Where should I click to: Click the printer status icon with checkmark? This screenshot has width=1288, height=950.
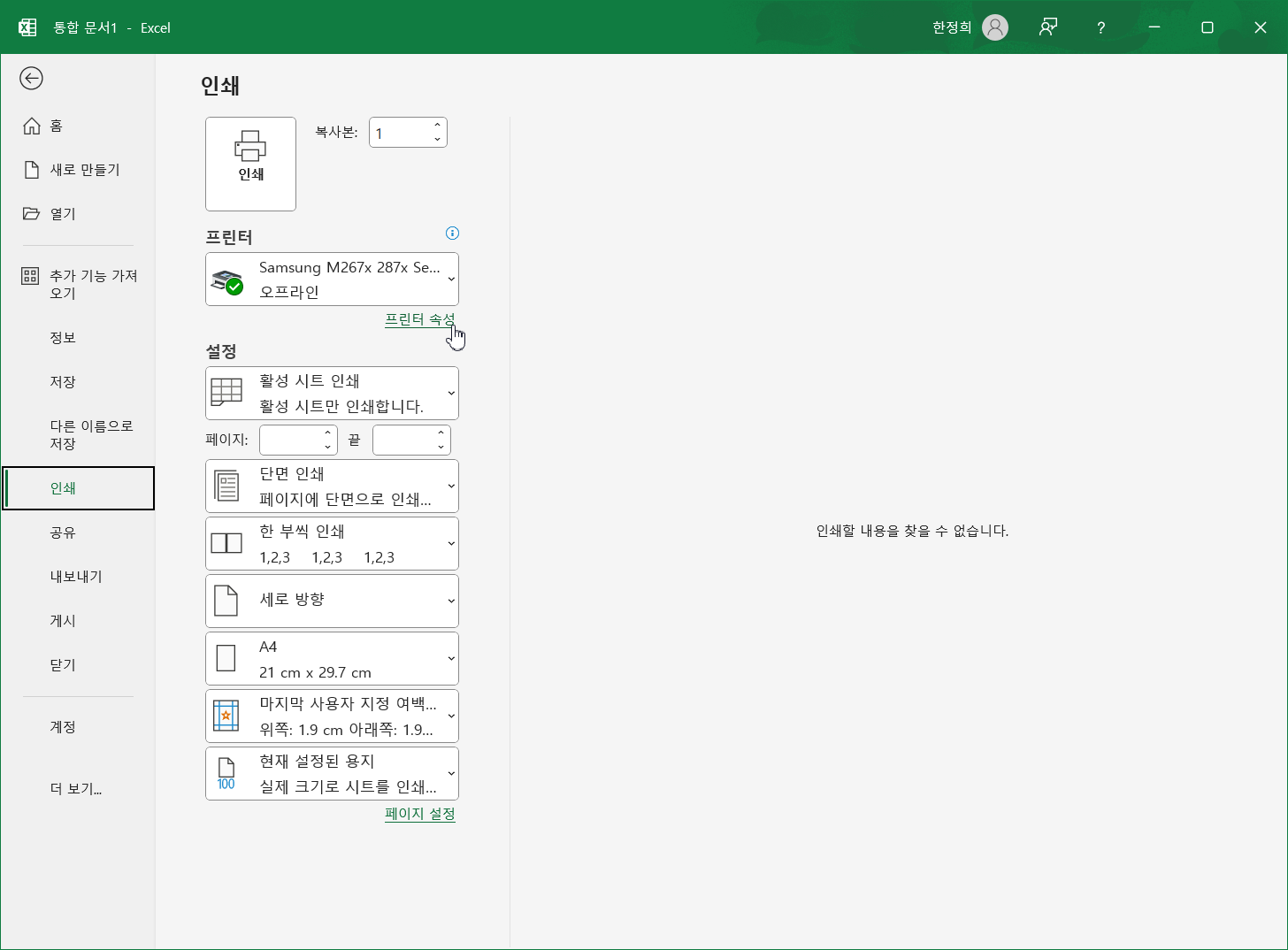(227, 282)
